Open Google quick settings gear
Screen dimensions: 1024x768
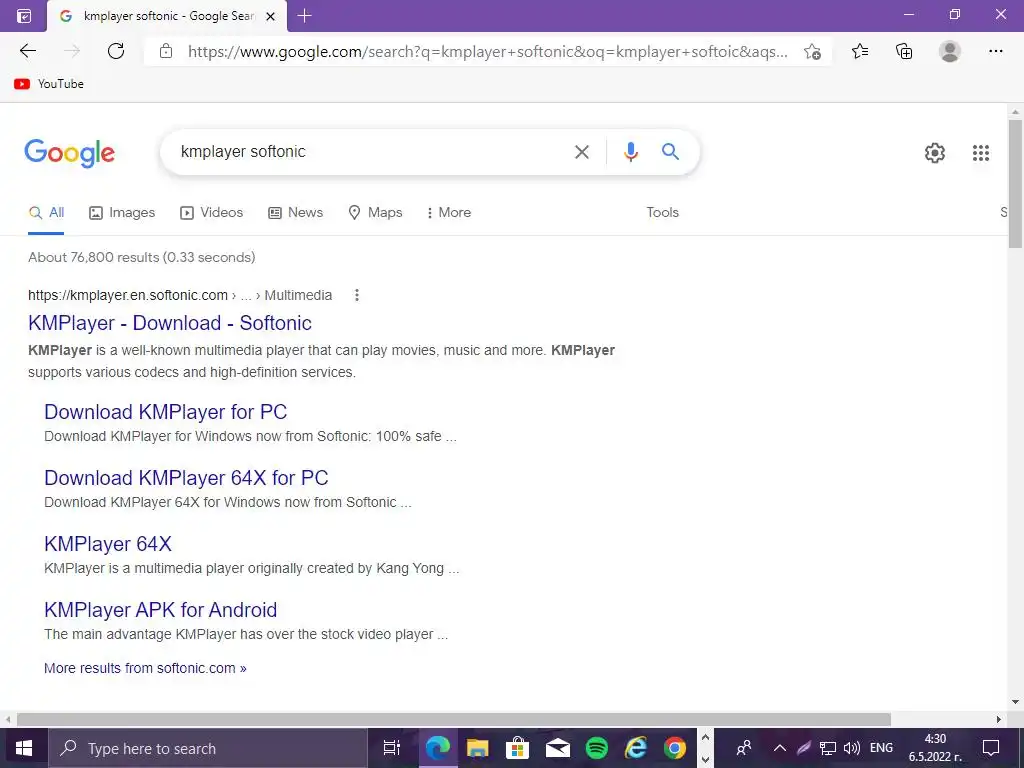pos(935,153)
